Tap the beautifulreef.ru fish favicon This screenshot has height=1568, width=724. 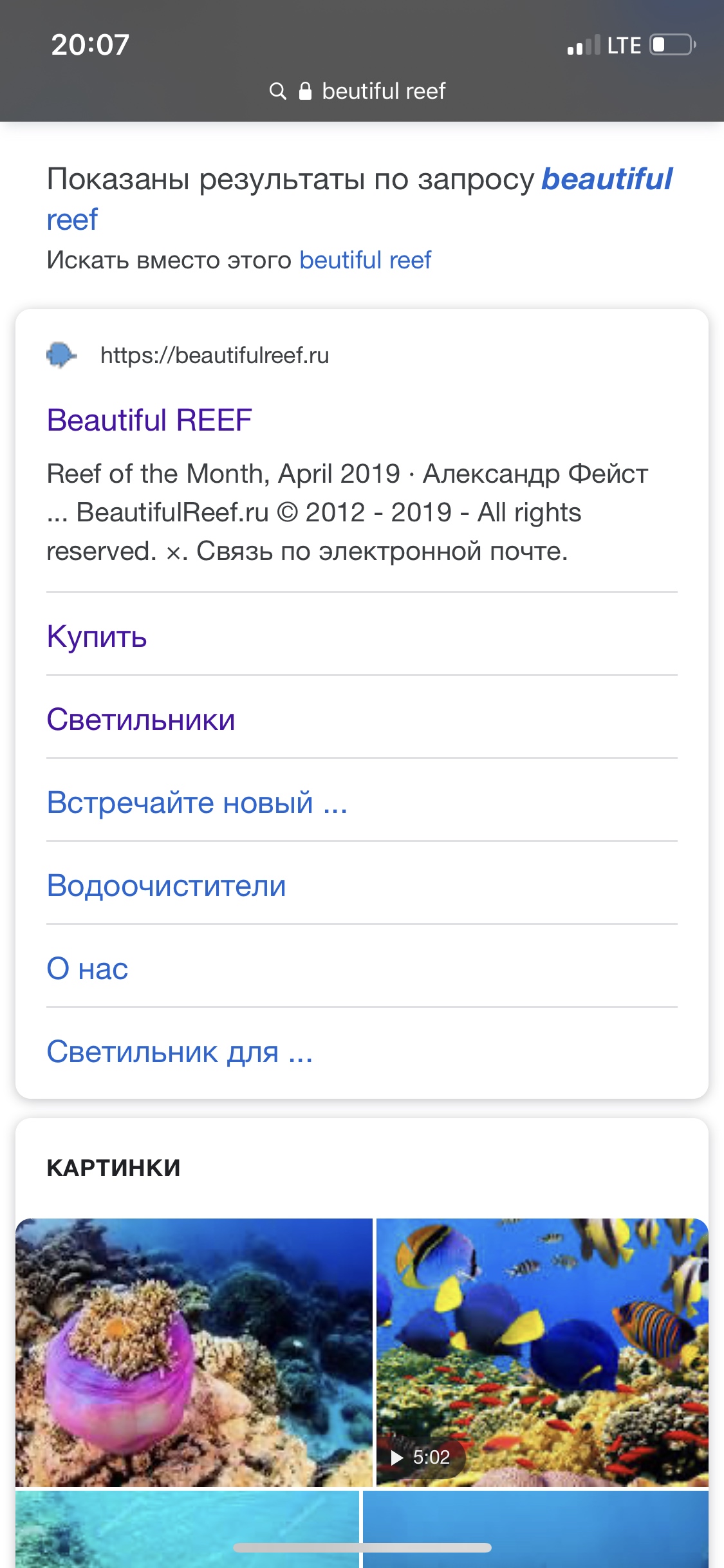click(x=61, y=355)
